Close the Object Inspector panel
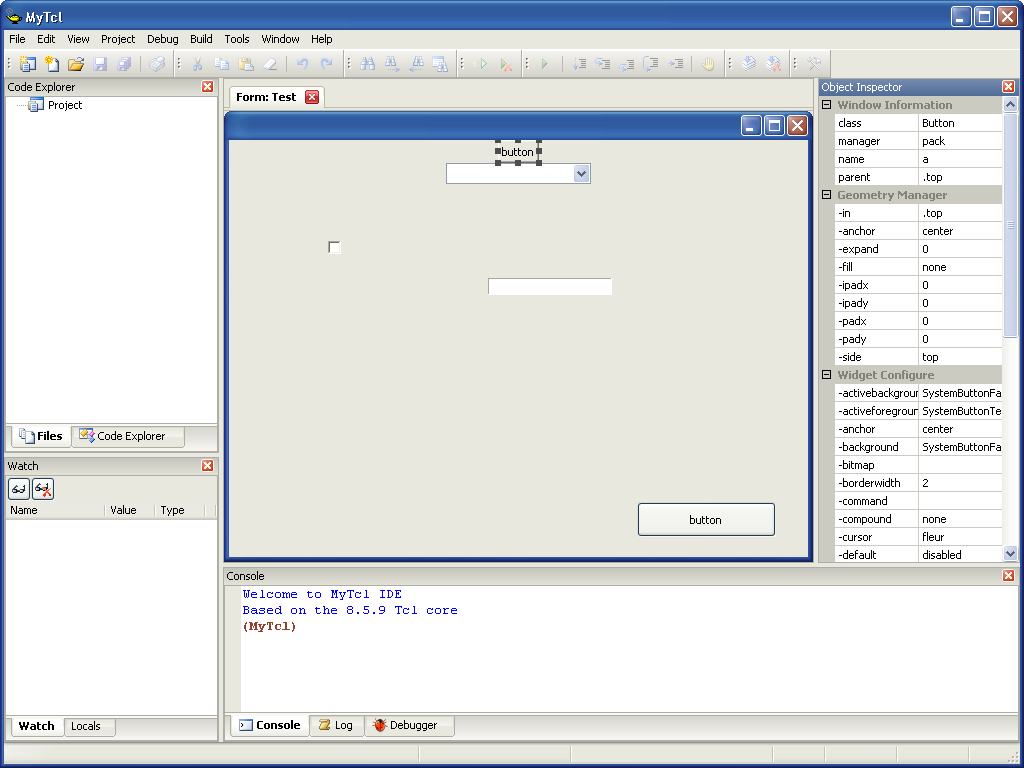 coord(1008,87)
